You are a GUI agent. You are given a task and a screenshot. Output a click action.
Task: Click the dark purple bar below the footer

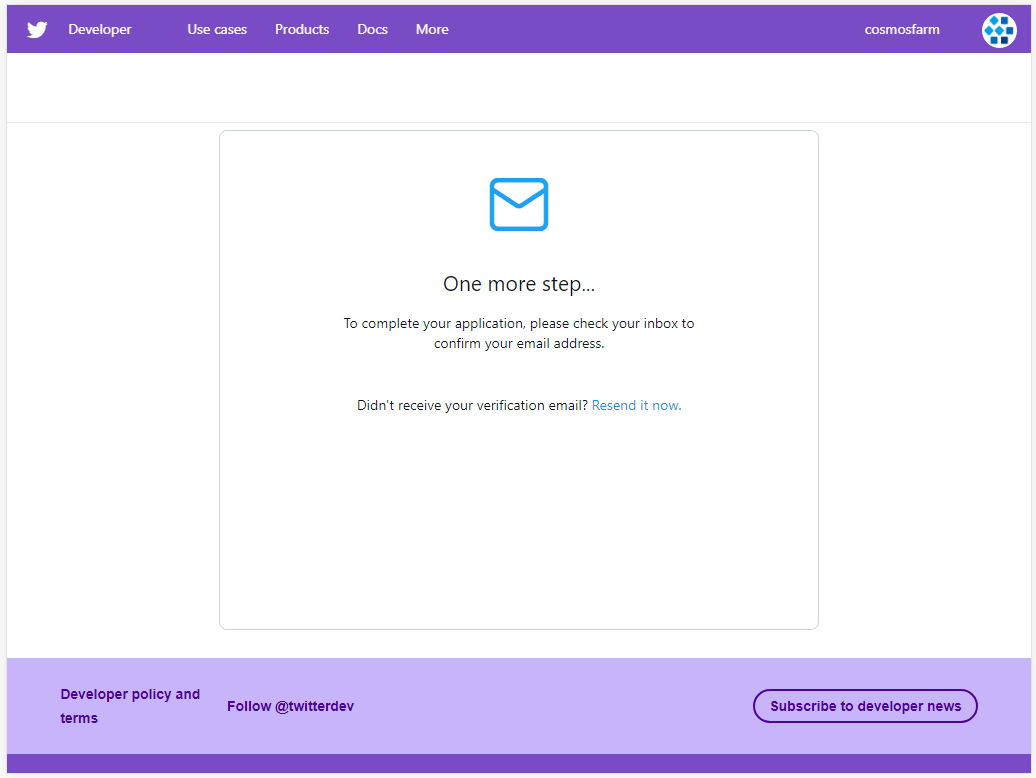(x=518, y=764)
